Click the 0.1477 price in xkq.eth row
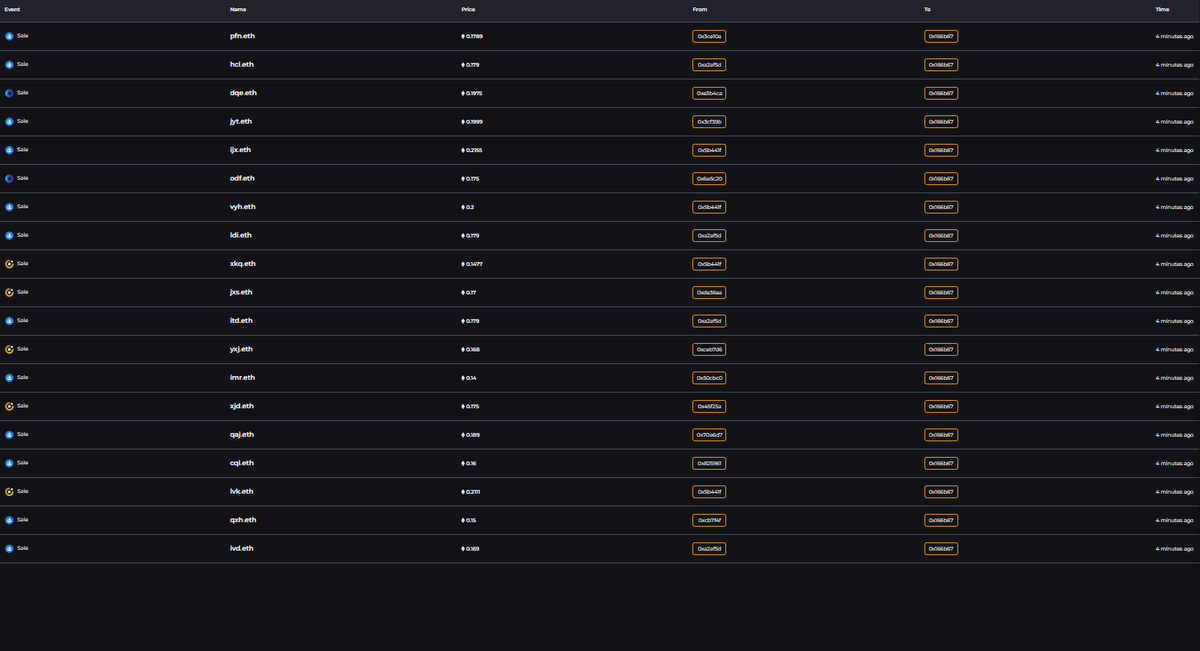The height and width of the screenshot is (651, 1200). point(474,264)
